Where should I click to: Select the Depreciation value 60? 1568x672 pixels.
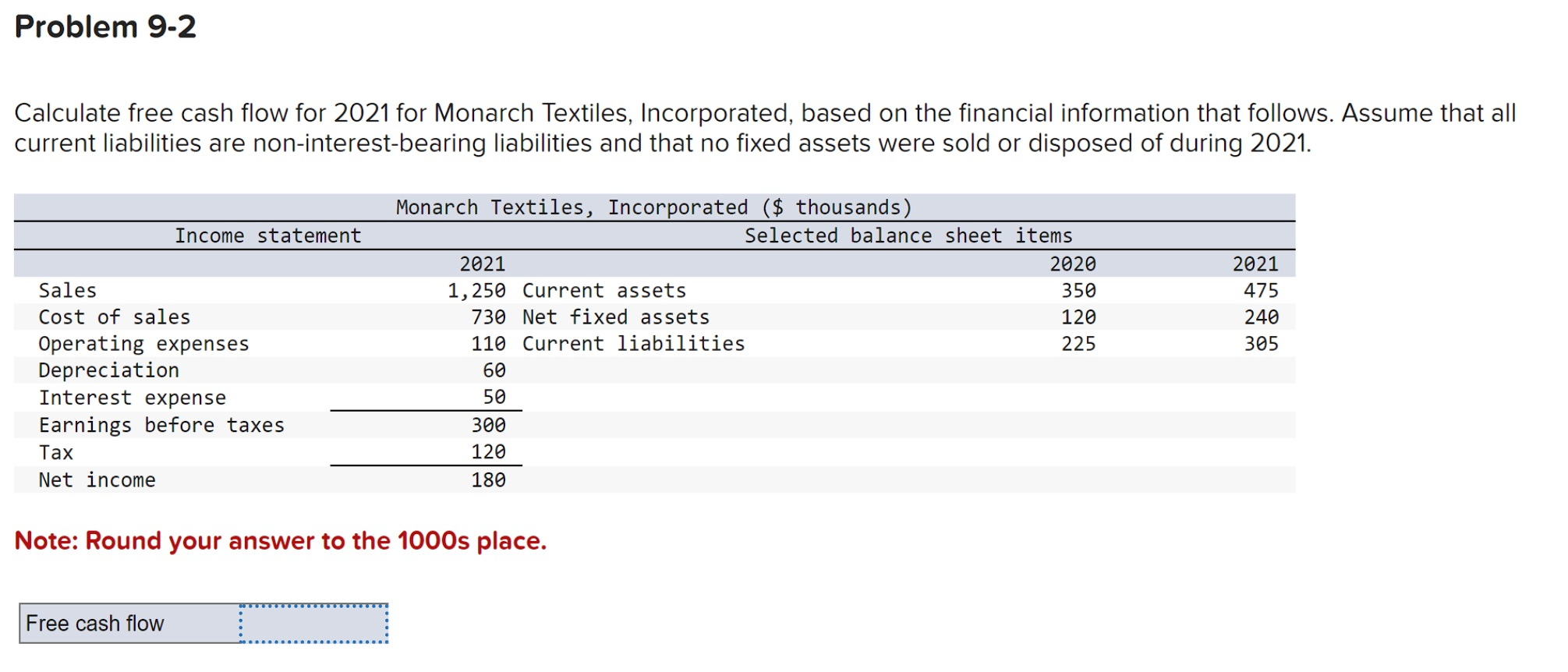pos(495,370)
